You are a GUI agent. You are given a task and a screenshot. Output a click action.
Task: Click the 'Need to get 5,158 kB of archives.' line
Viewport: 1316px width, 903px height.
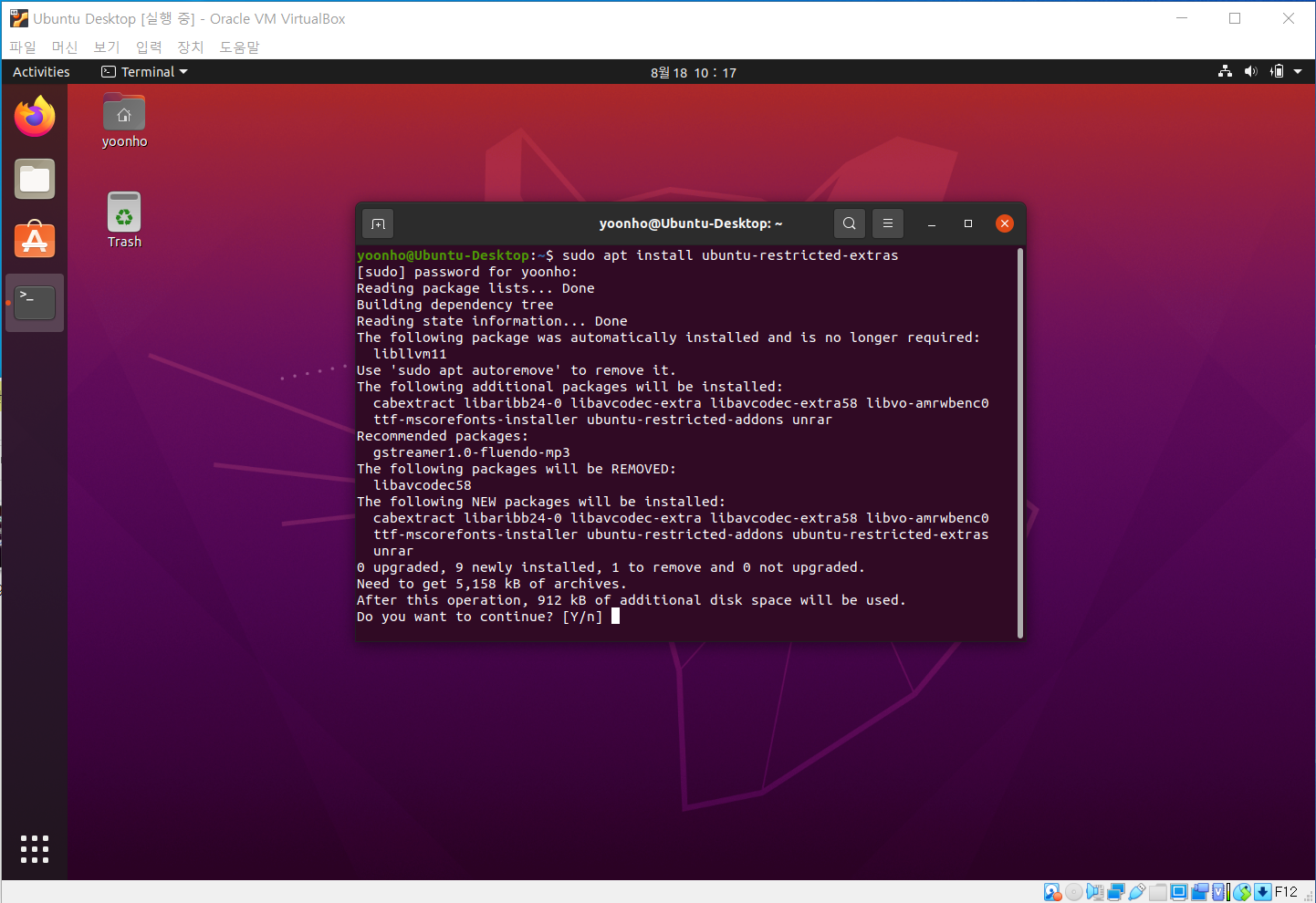tap(492, 584)
